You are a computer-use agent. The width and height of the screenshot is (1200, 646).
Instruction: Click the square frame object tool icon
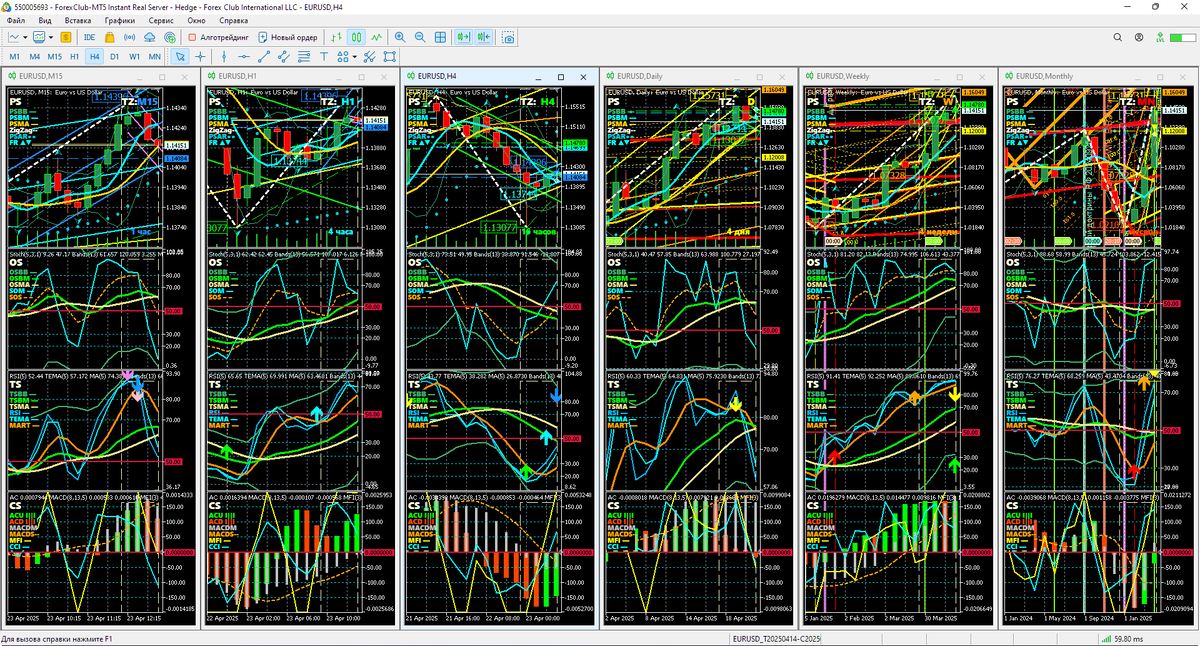[x=389, y=57]
